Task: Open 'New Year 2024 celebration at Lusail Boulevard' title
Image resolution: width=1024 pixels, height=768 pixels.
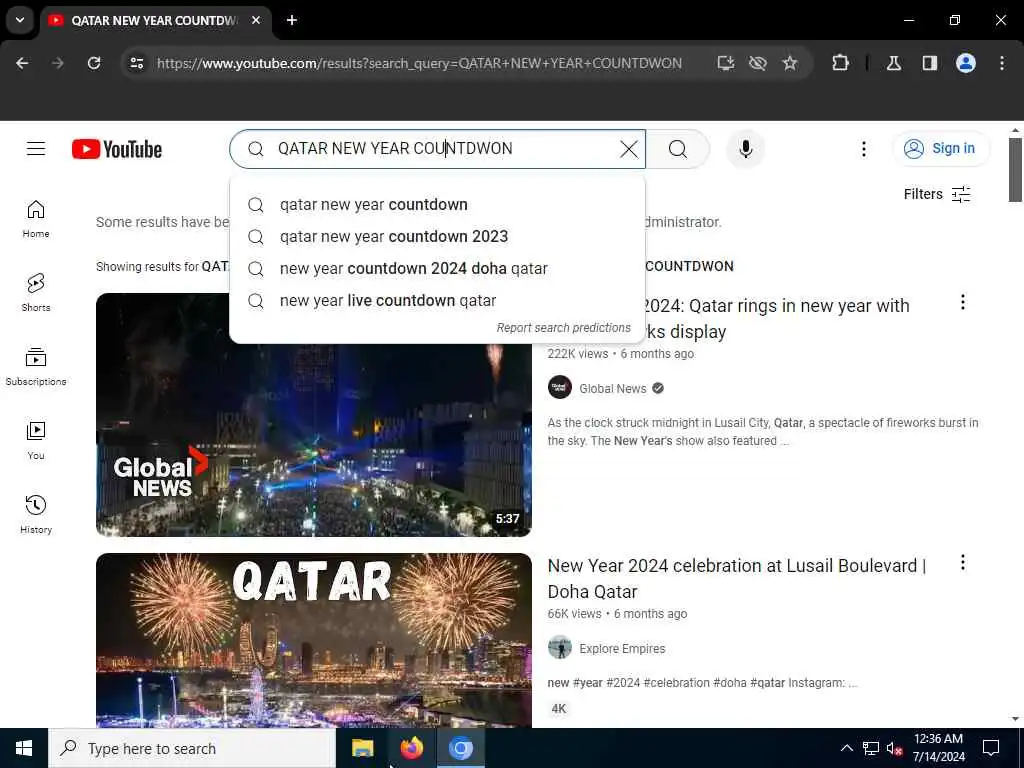Action: tap(737, 579)
